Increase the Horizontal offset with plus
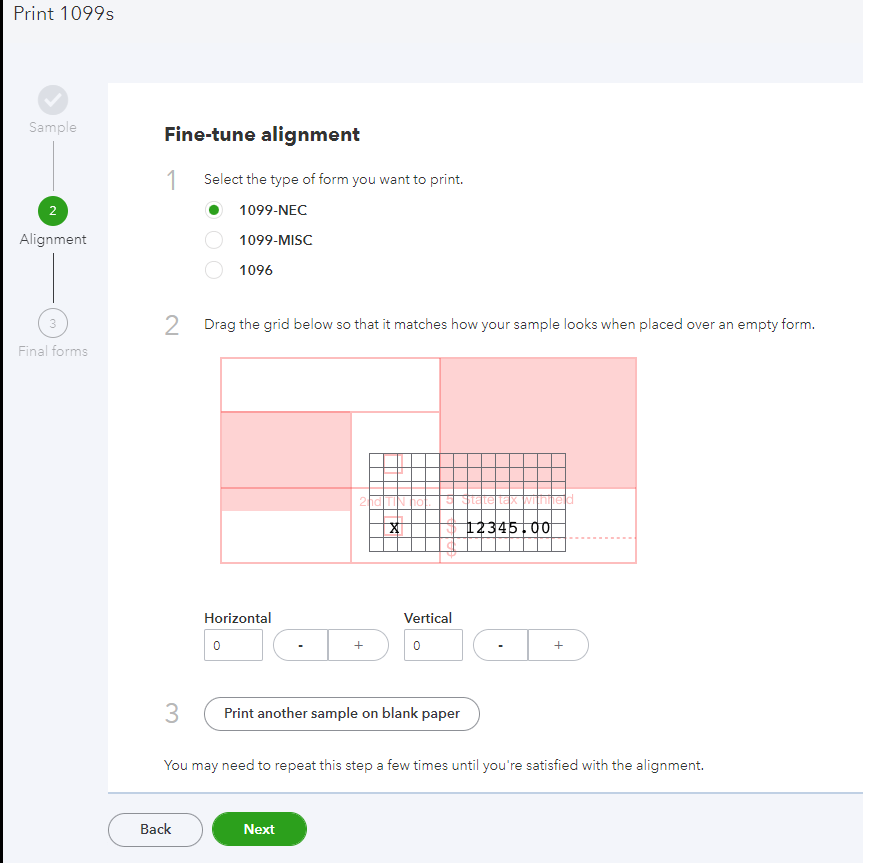 [358, 646]
